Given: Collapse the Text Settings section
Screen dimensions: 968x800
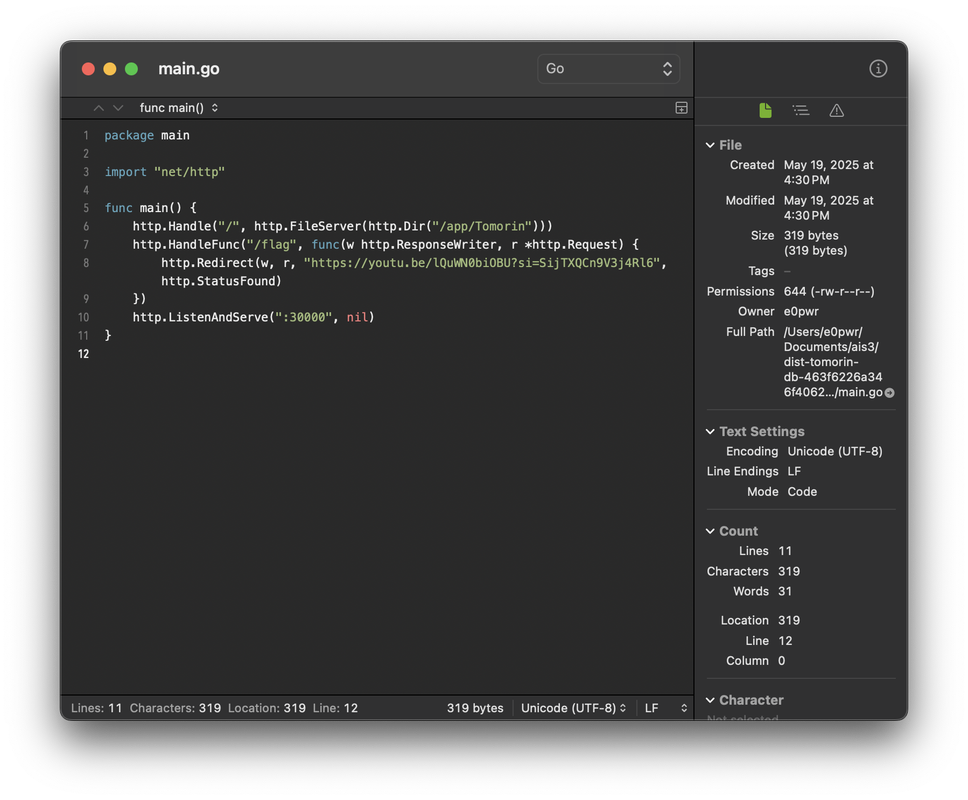Looking at the screenshot, I should pos(710,431).
